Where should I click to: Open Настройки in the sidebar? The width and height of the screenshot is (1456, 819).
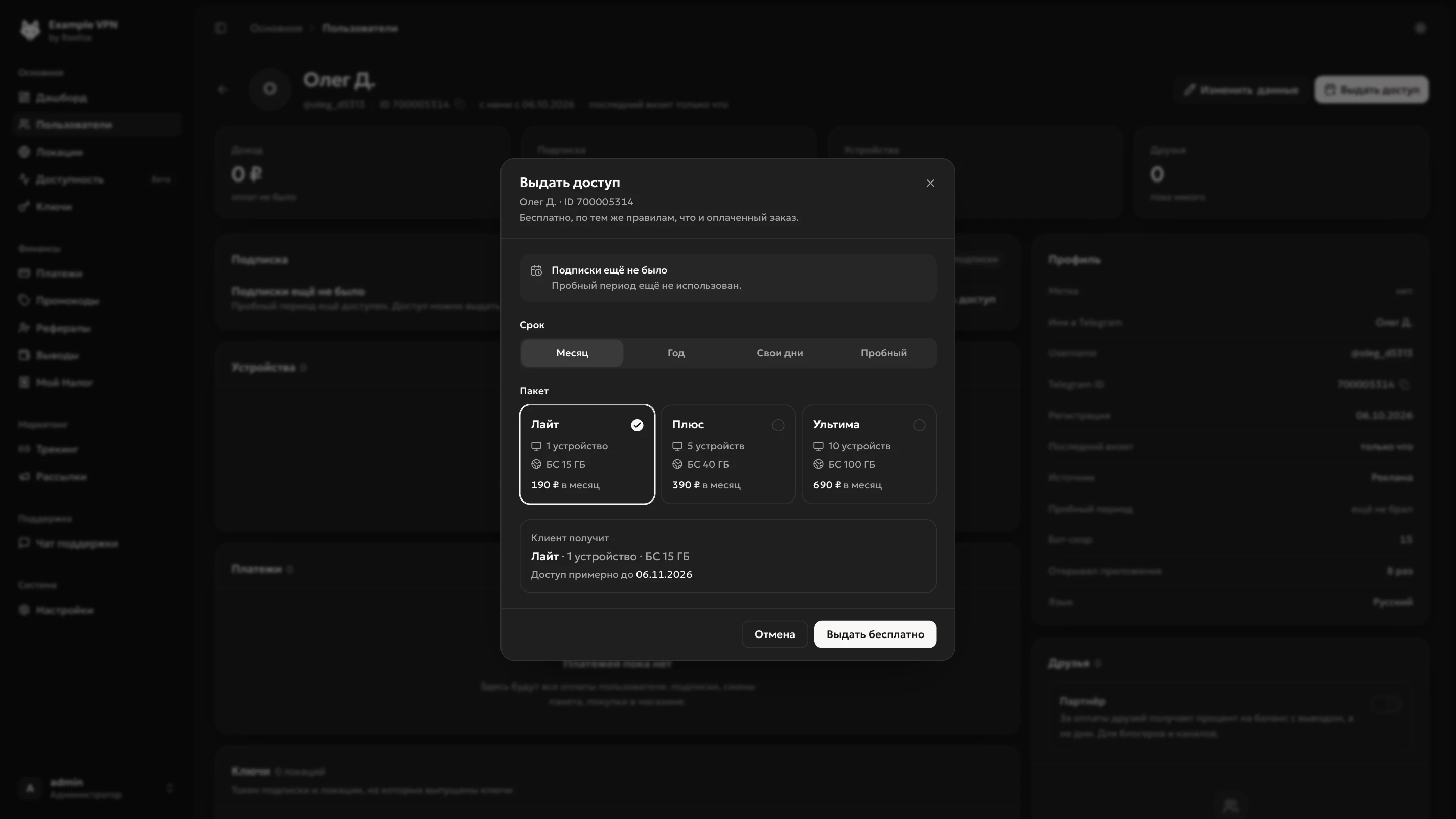96,610
